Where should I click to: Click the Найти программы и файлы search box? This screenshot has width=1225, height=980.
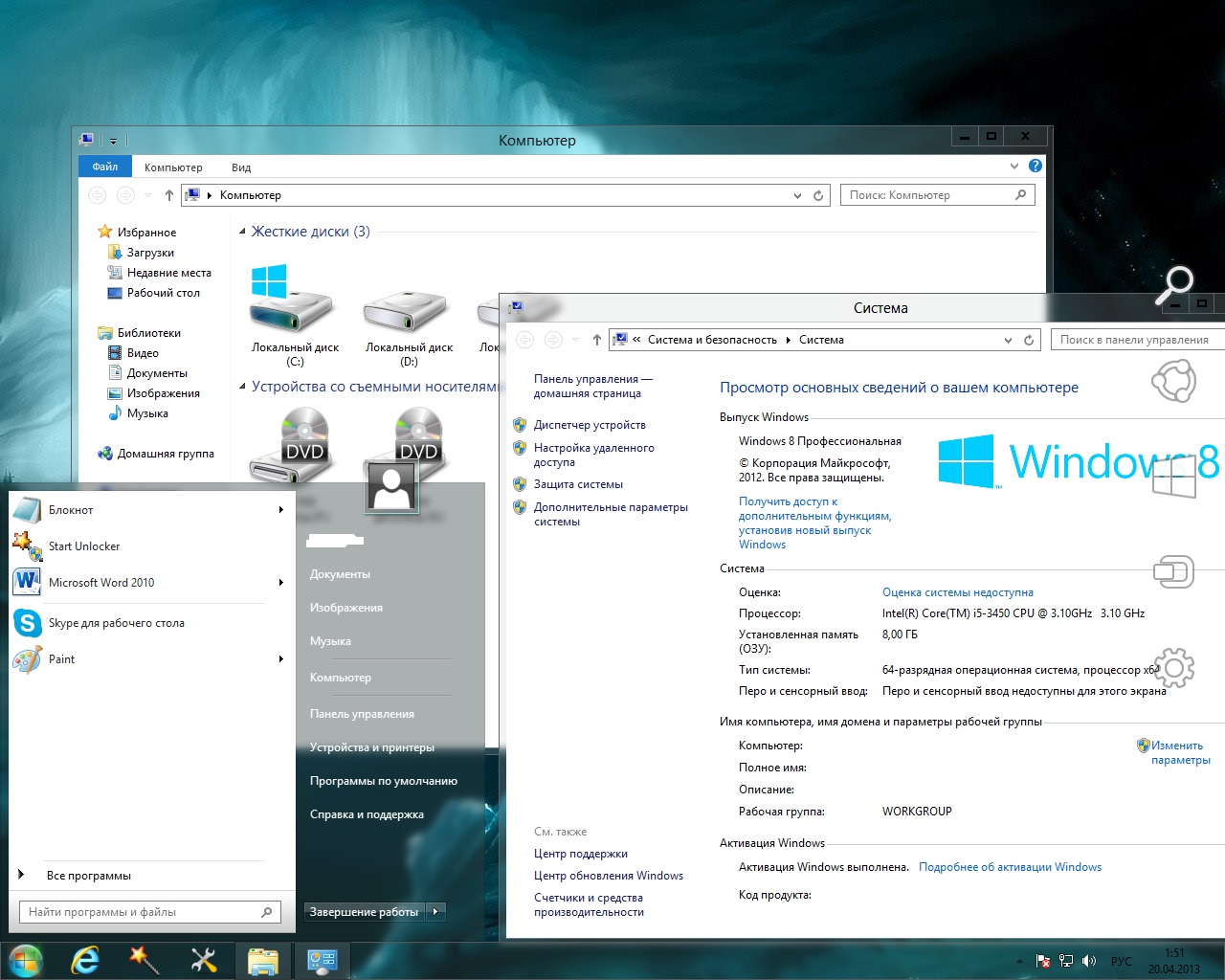pyautogui.click(x=149, y=912)
